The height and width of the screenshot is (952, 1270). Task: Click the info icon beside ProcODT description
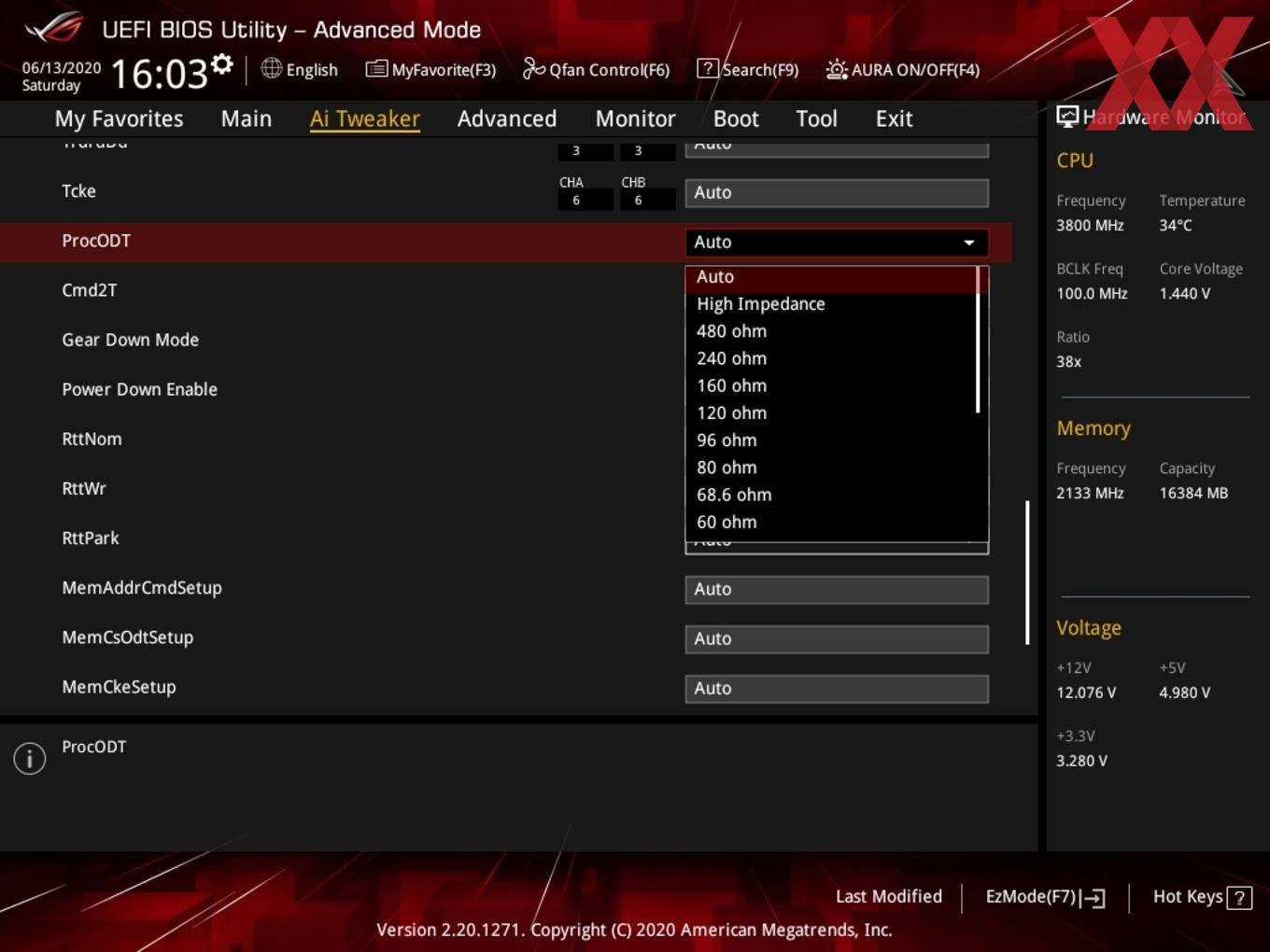(30, 759)
